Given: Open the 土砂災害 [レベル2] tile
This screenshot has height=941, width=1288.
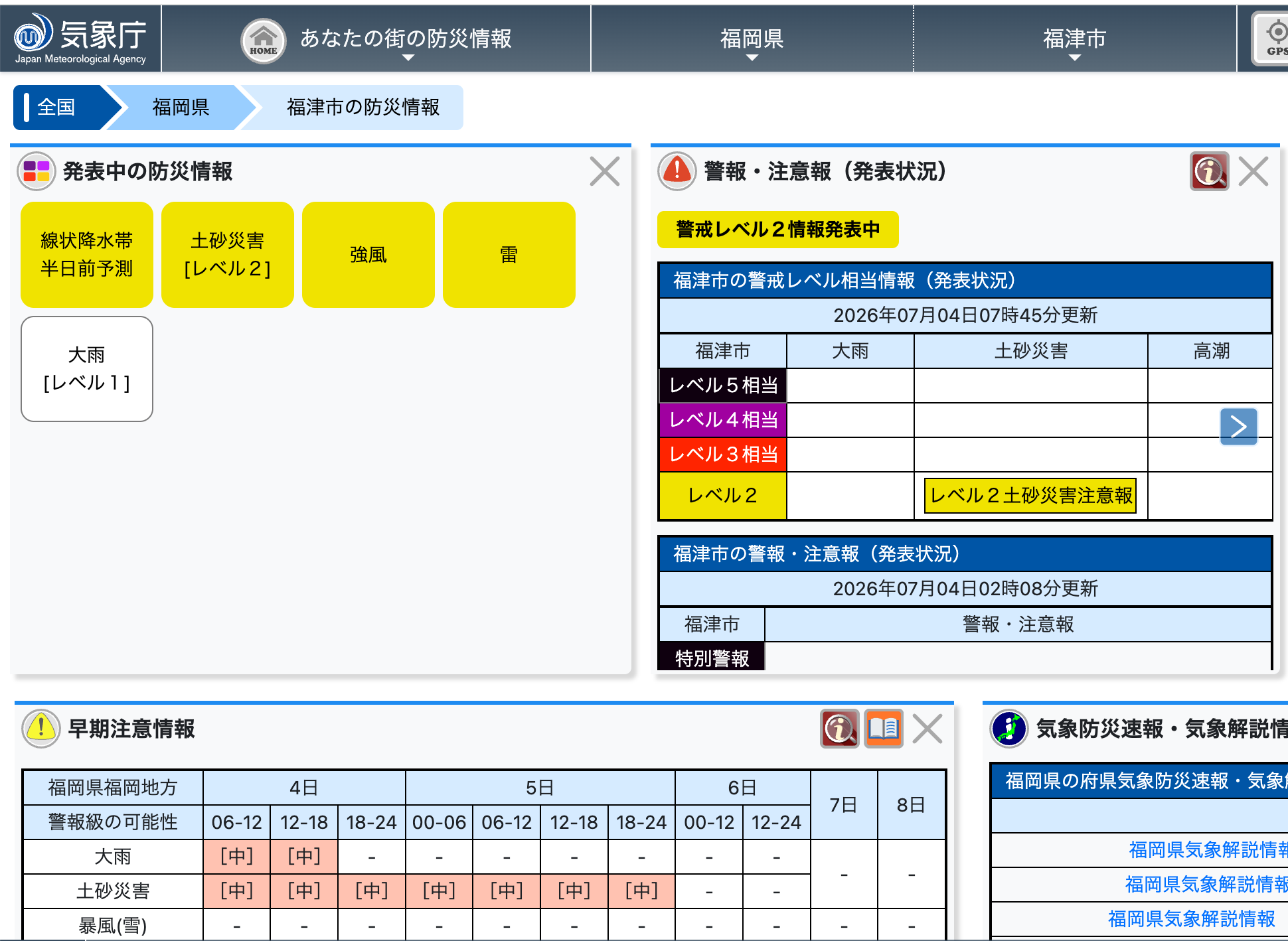Looking at the screenshot, I should 228,255.
